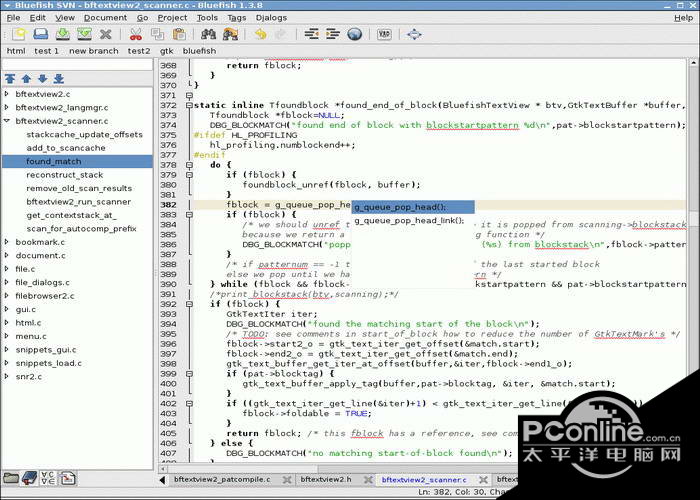Screen dimensions: 700x500
Task: Select g_queue_pop_head_link() autocomplete suggestion
Action: pyautogui.click(x=409, y=221)
